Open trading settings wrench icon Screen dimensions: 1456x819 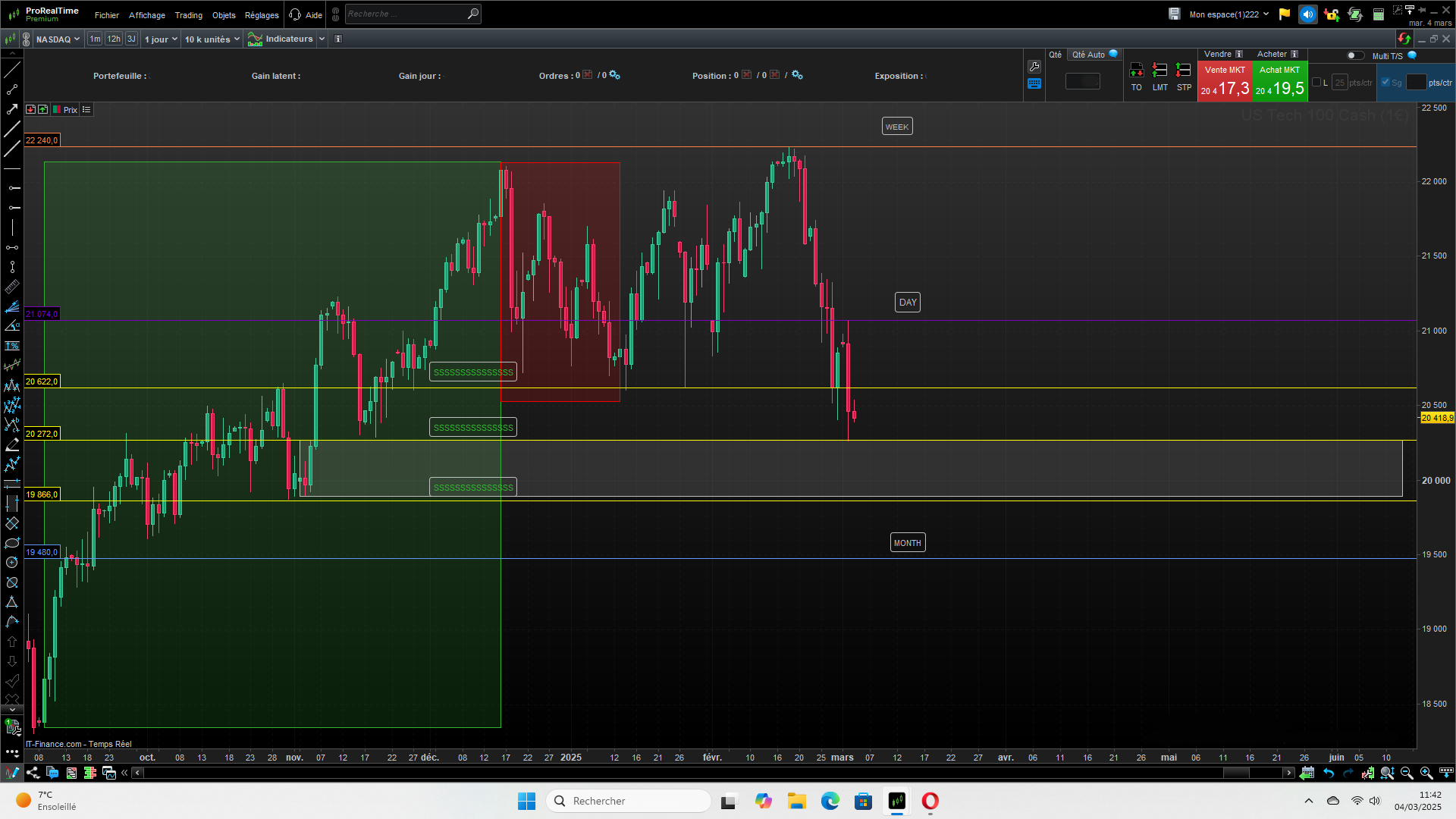pyautogui.click(x=1034, y=67)
